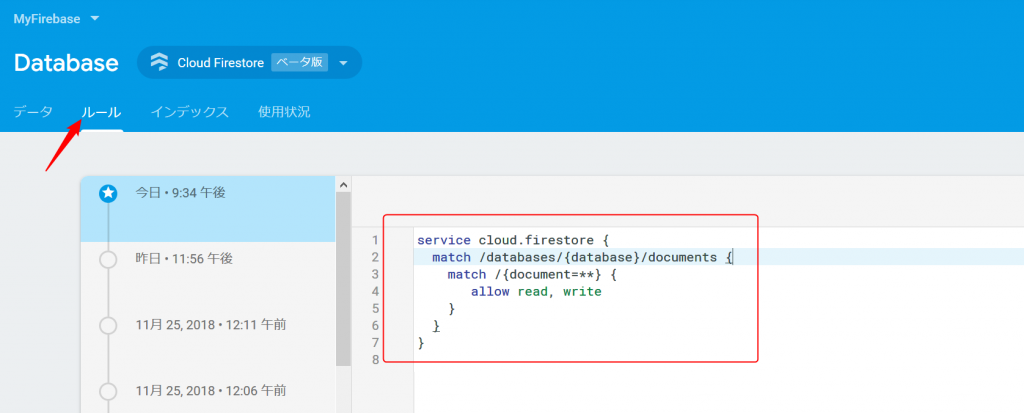Select the 昨日 11:56 午後 history entry
The height and width of the screenshot is (413, 1024).
208,275
